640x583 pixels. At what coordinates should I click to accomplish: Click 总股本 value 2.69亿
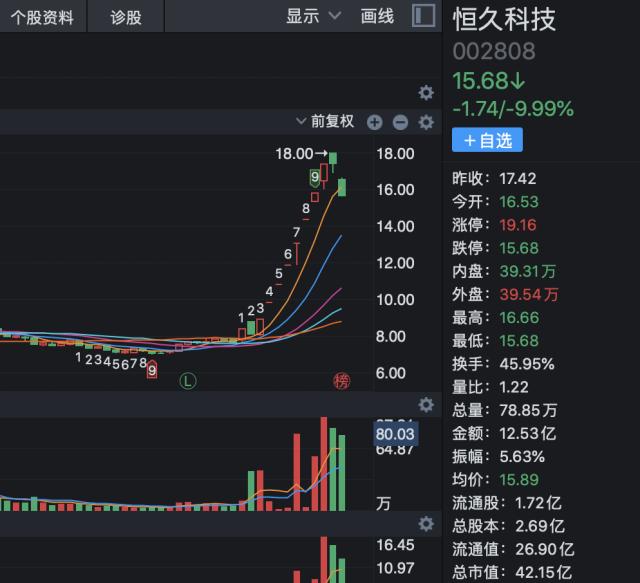click(540, 526)
